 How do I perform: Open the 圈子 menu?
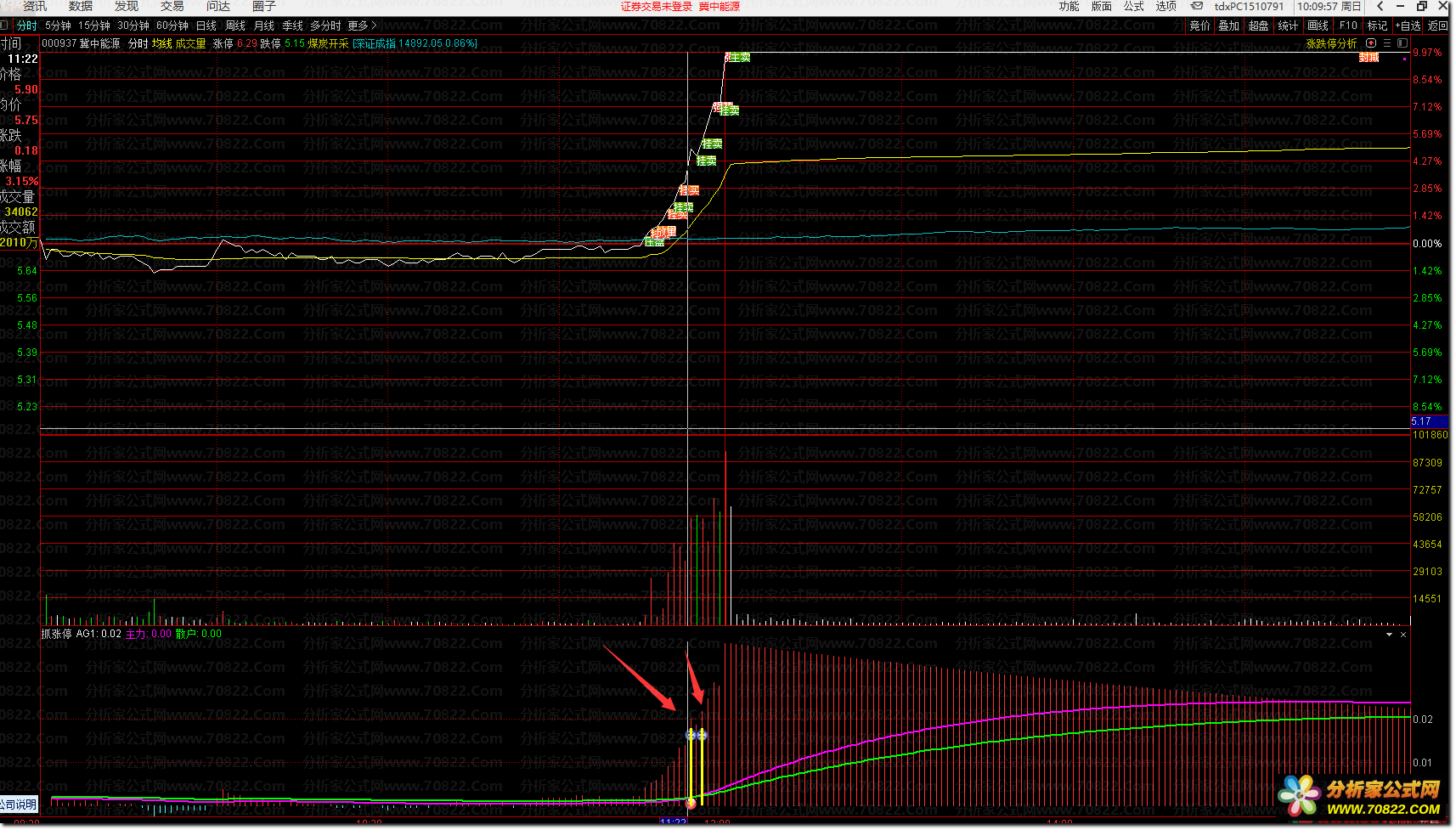tap(264, 6)
